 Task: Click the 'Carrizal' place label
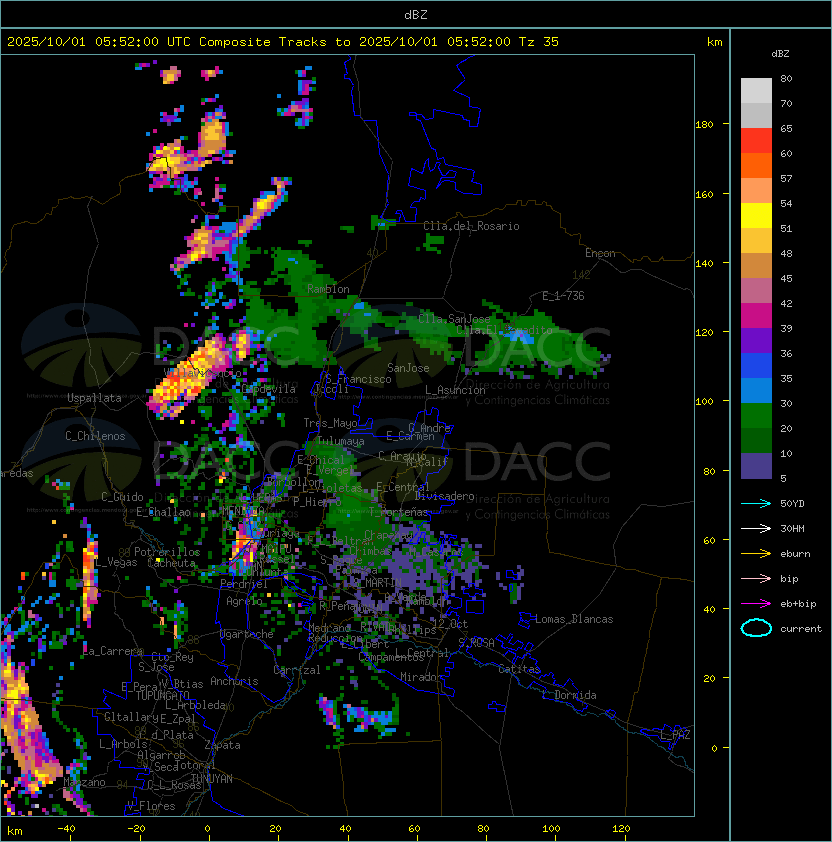click(x=297, y=670)
